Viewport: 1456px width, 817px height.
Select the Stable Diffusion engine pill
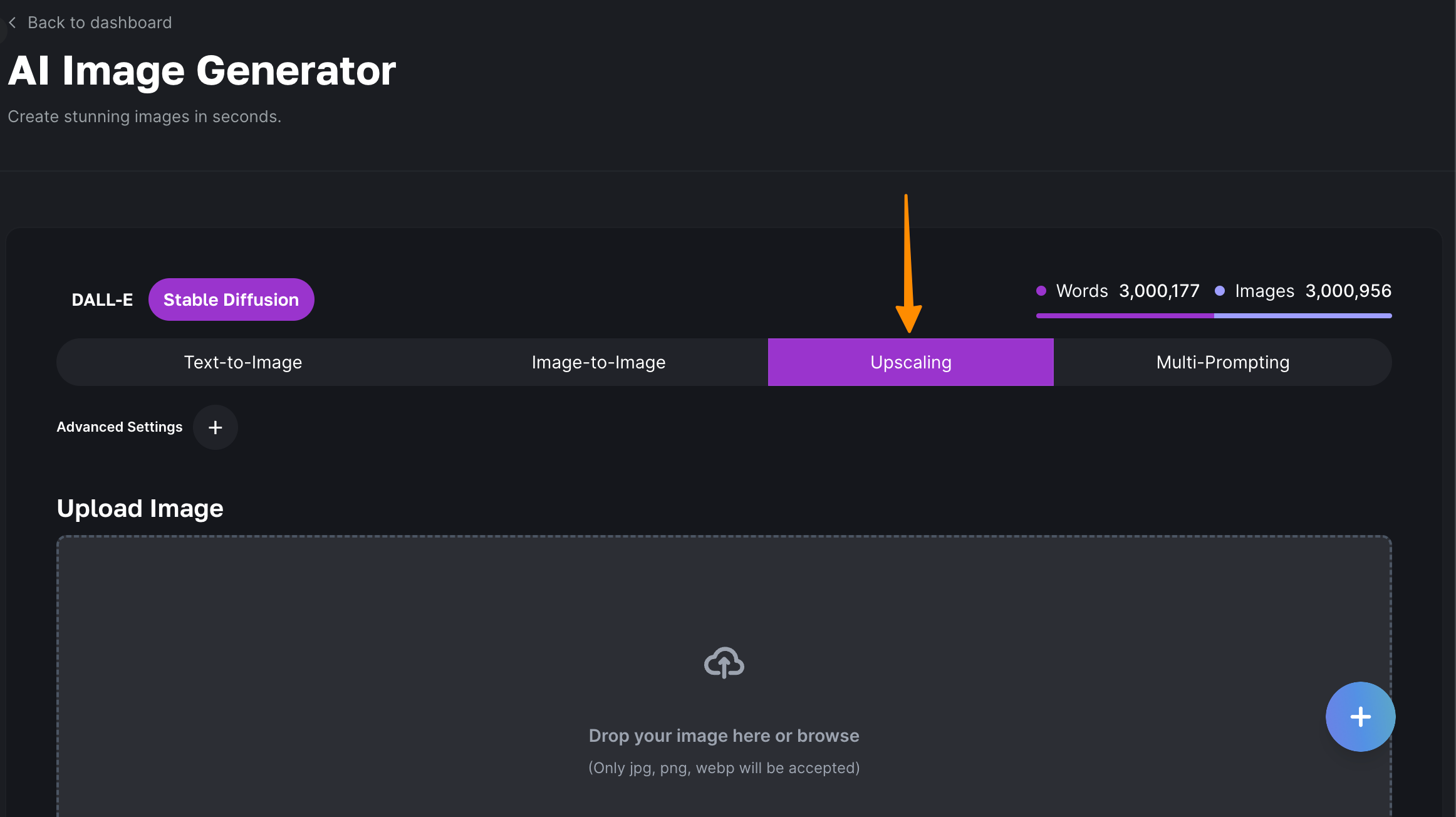click(231, 299)
